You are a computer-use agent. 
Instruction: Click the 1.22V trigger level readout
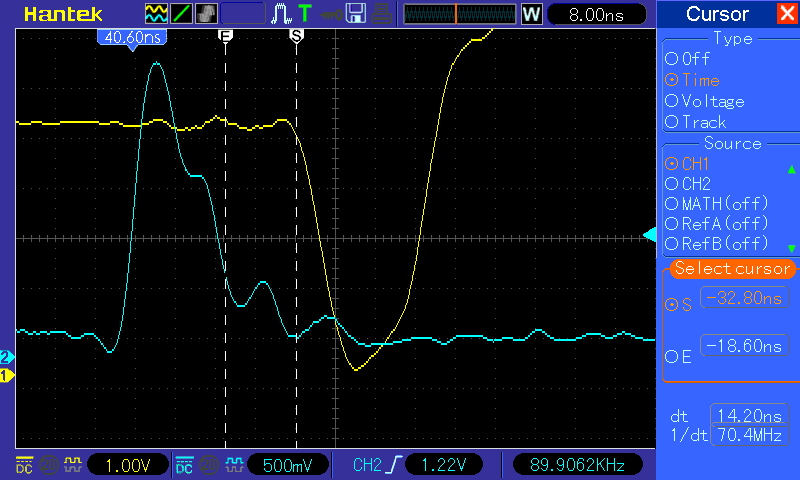pyautogui.click(x=443, y=465)
